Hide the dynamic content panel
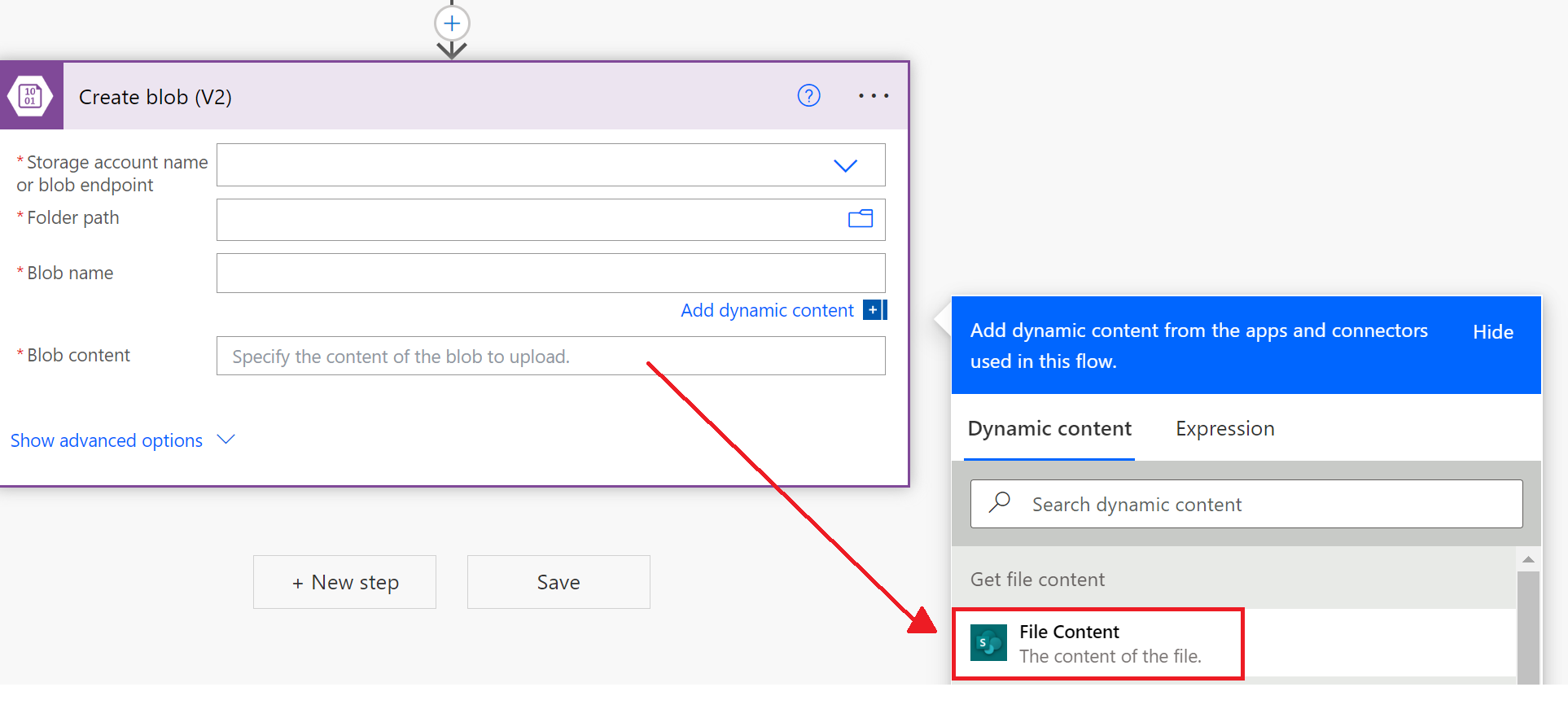The height and width of the screenshot is (709, 1568). pos(1493,332)
